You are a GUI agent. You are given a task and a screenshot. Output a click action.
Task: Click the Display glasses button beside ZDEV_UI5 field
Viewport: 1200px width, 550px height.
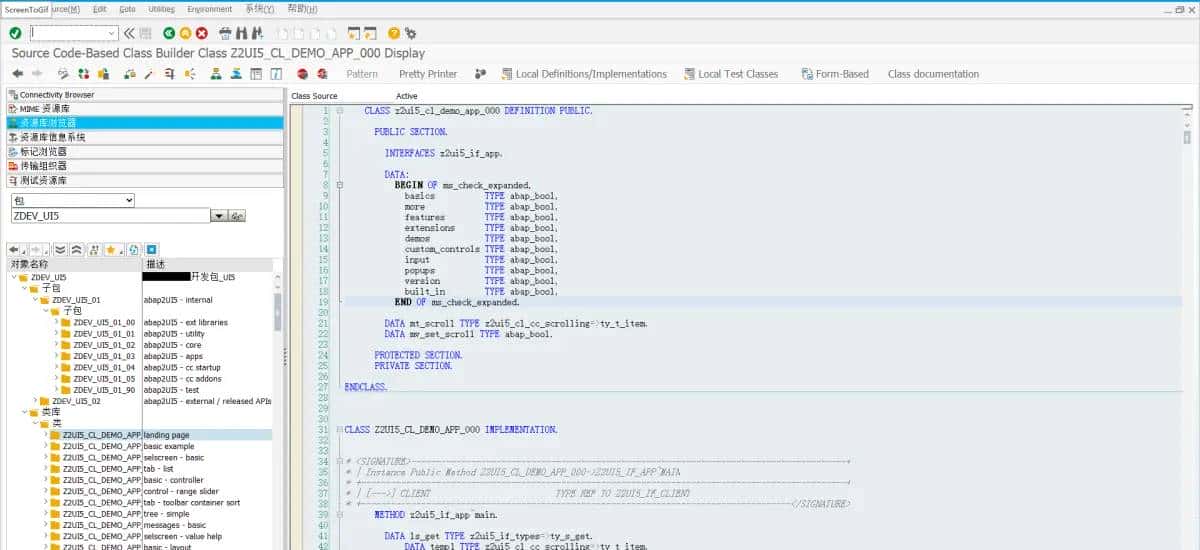click(237, 216)
